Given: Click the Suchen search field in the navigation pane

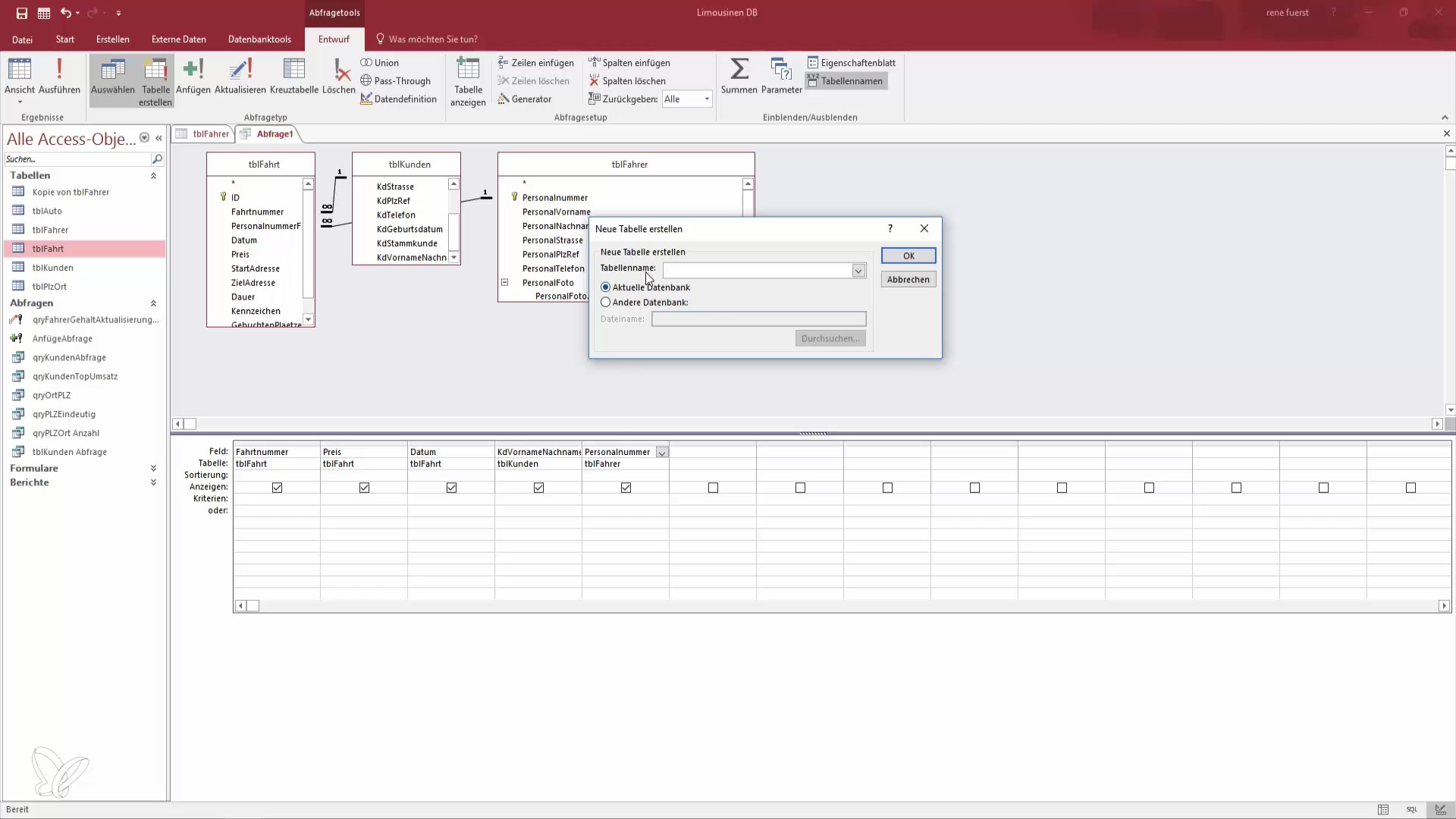Looking at the screenshot, I should (x=76, y=159).
